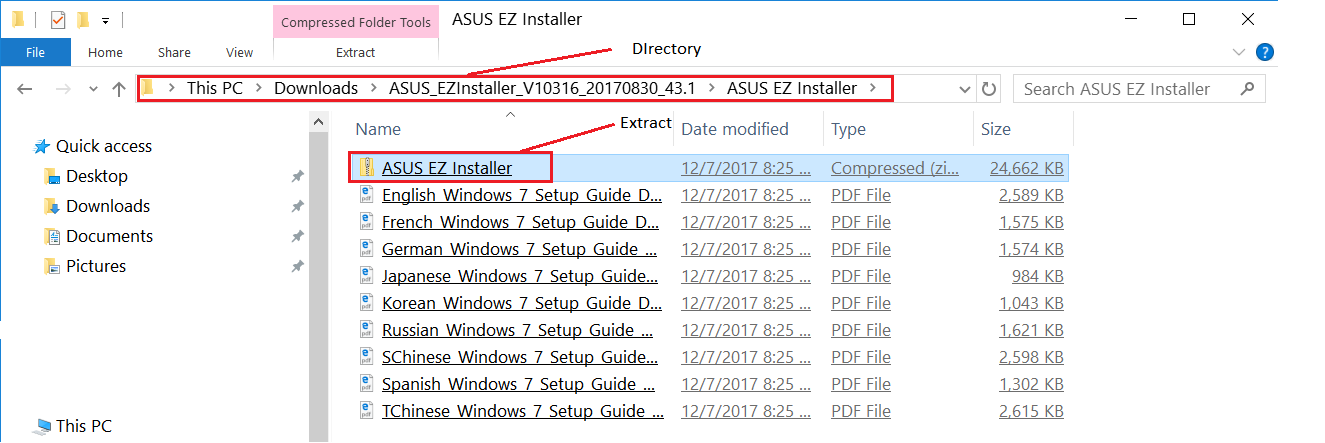
Task: Open the File menu
Action: pyautogui.click(x=35, y=52)
